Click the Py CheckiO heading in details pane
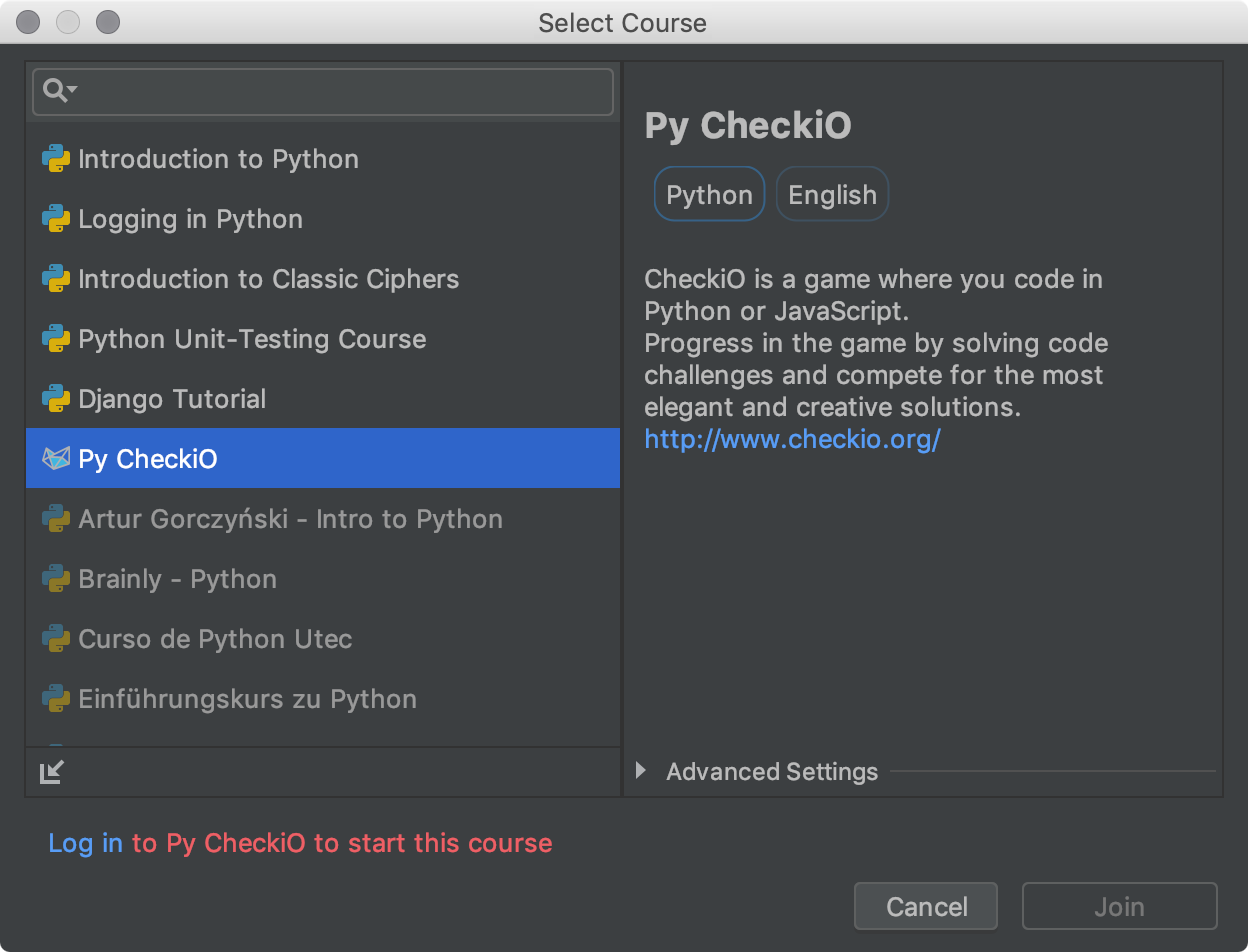Screen dimensions: 1248x952 click(748, 126)
